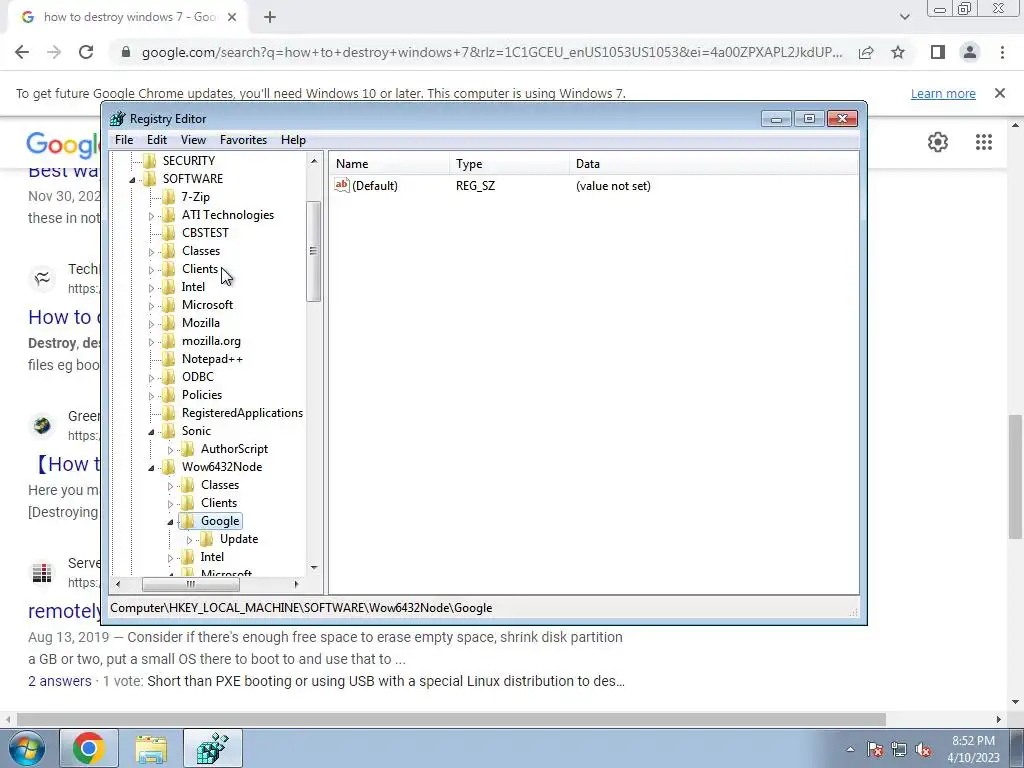The width and height of the screenshot is (1024, 768).
Task: Select the 7-Zip key folder icon
Action: [168, 197]
